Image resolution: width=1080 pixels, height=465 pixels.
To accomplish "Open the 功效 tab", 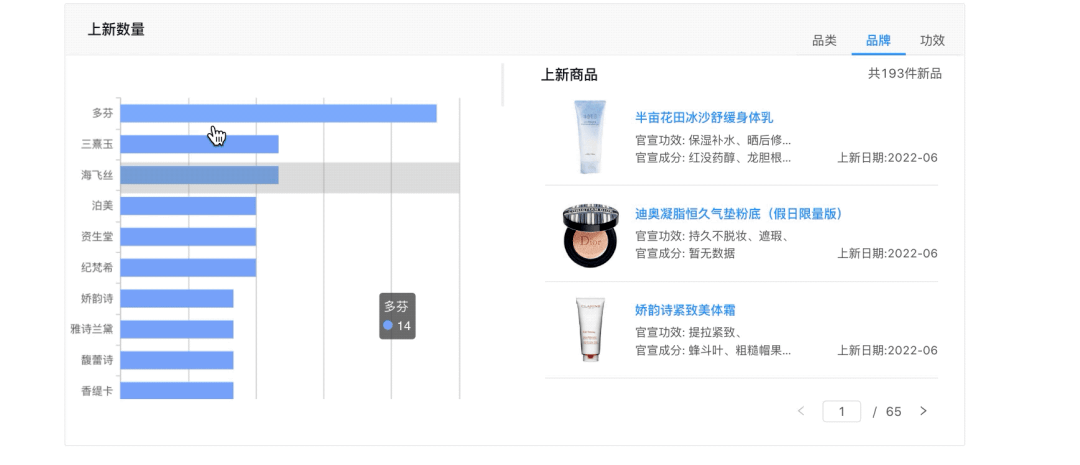I will click(932, 41).
